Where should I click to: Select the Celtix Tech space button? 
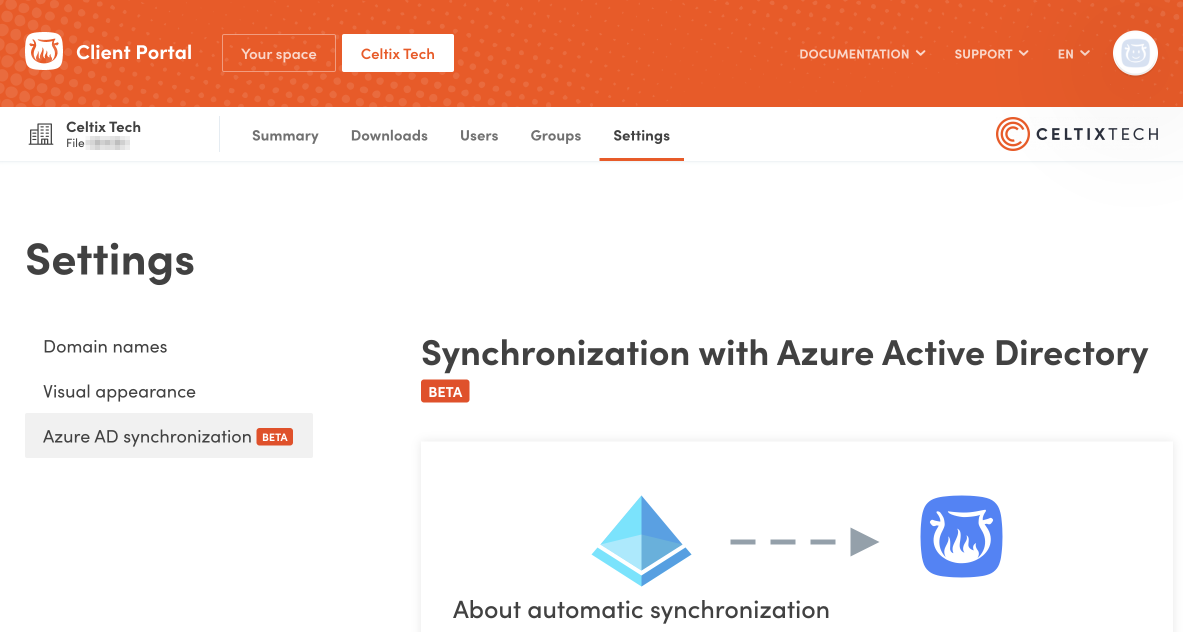[x=398, y=54]
